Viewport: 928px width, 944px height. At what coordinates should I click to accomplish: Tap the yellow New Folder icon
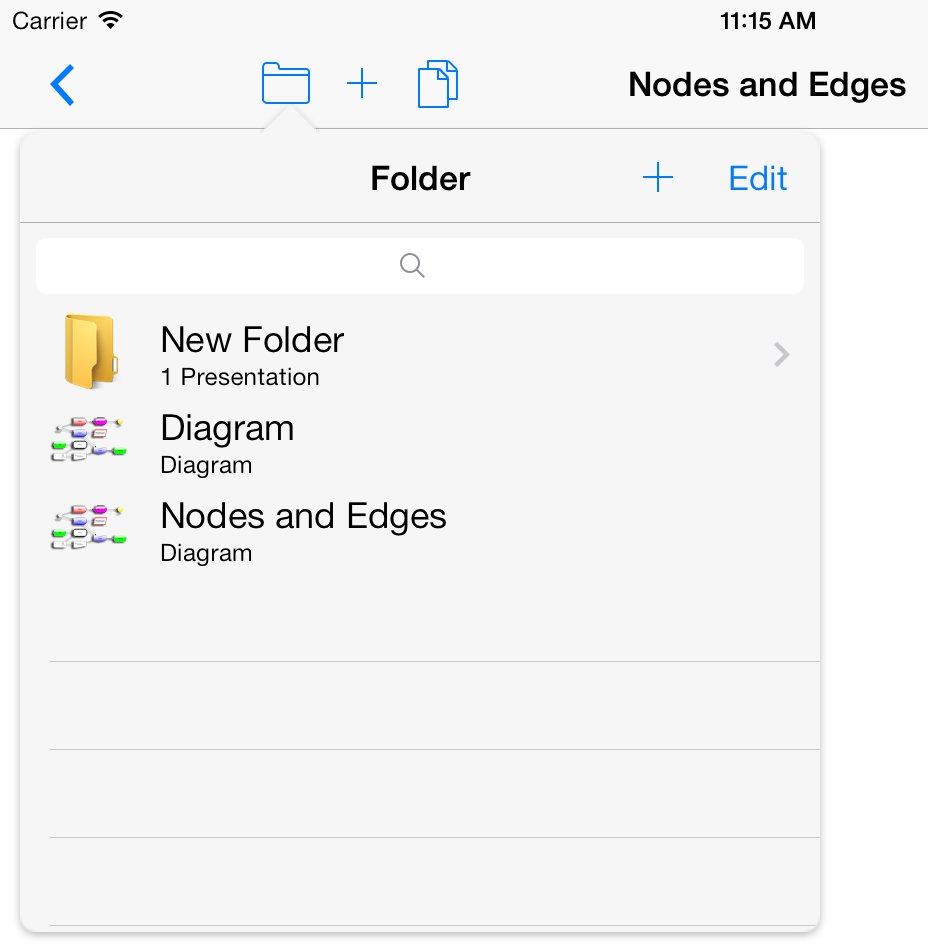(90, 351)
